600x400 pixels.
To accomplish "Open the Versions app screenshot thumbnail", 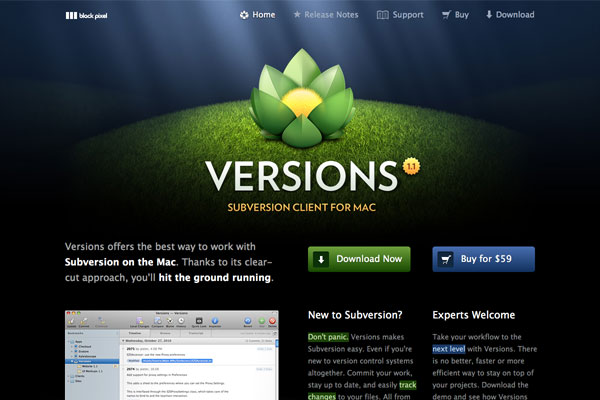I will pos(172,355).
